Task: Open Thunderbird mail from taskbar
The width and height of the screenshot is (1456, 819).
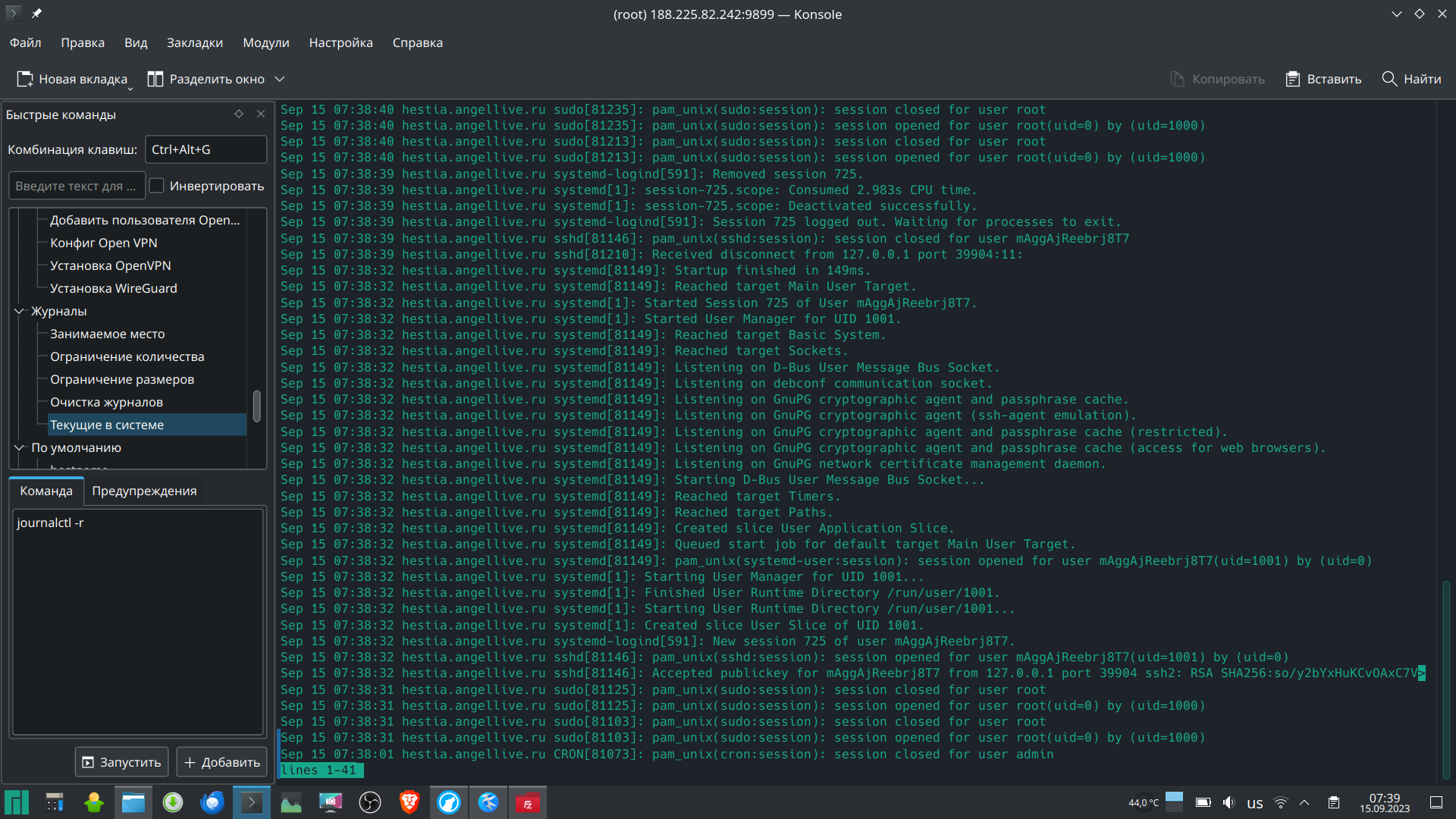Action: point(212,802)
